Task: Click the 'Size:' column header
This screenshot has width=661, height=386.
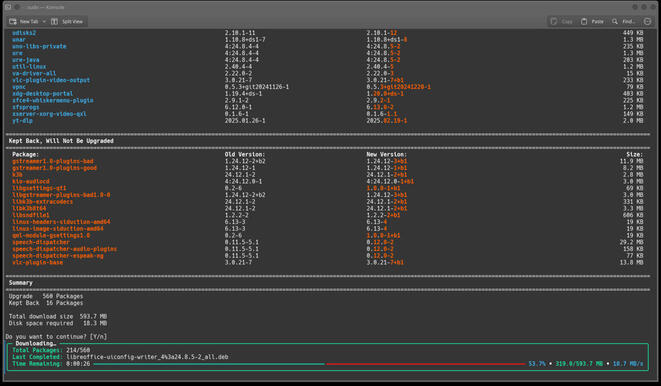Action: coord(634,154)
